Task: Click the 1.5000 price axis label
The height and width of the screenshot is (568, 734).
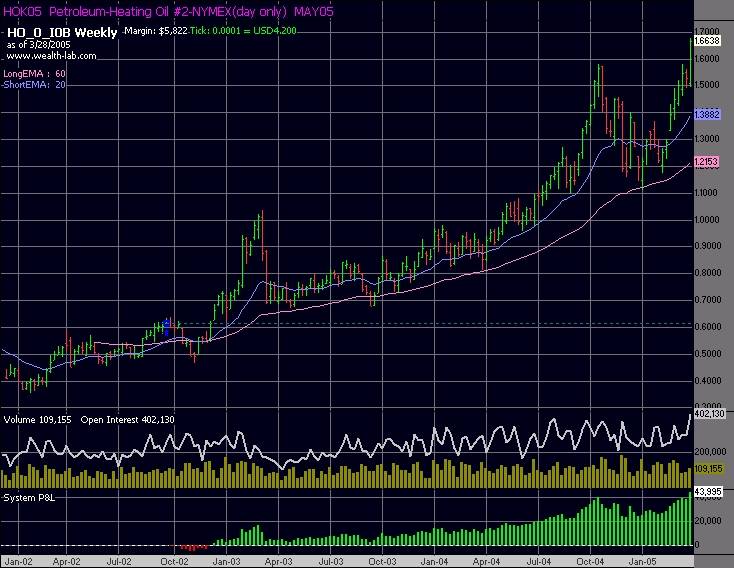Action: pyautogui.click(x=707, y=85)
